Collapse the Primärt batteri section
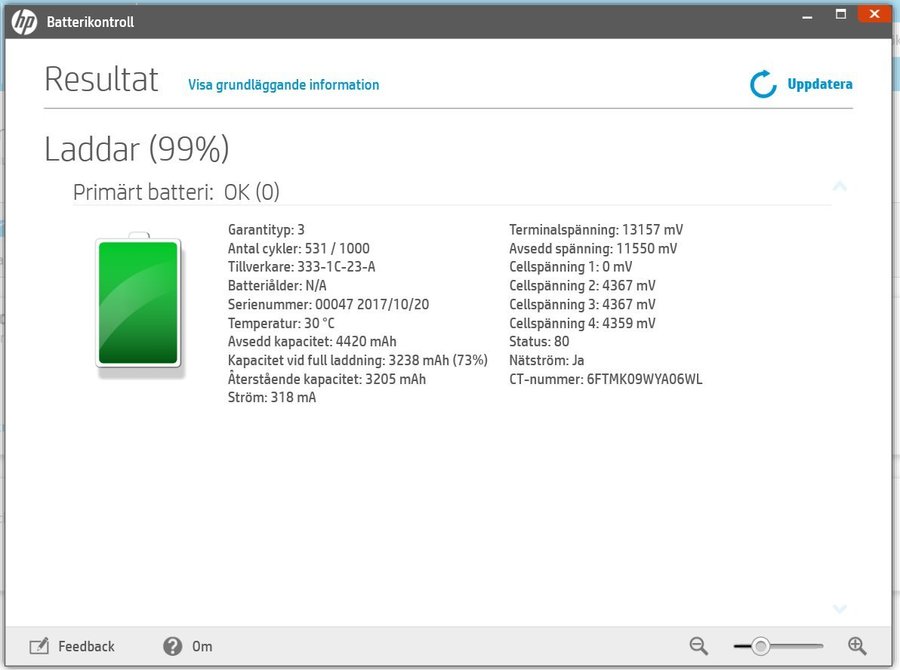 click(840, 186)
